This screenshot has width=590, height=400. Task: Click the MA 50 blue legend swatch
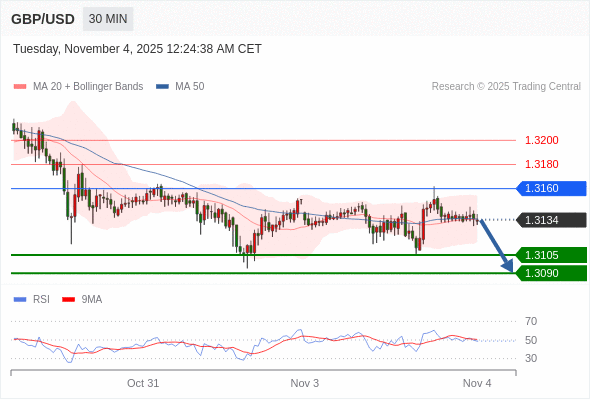tap(162, 87)
